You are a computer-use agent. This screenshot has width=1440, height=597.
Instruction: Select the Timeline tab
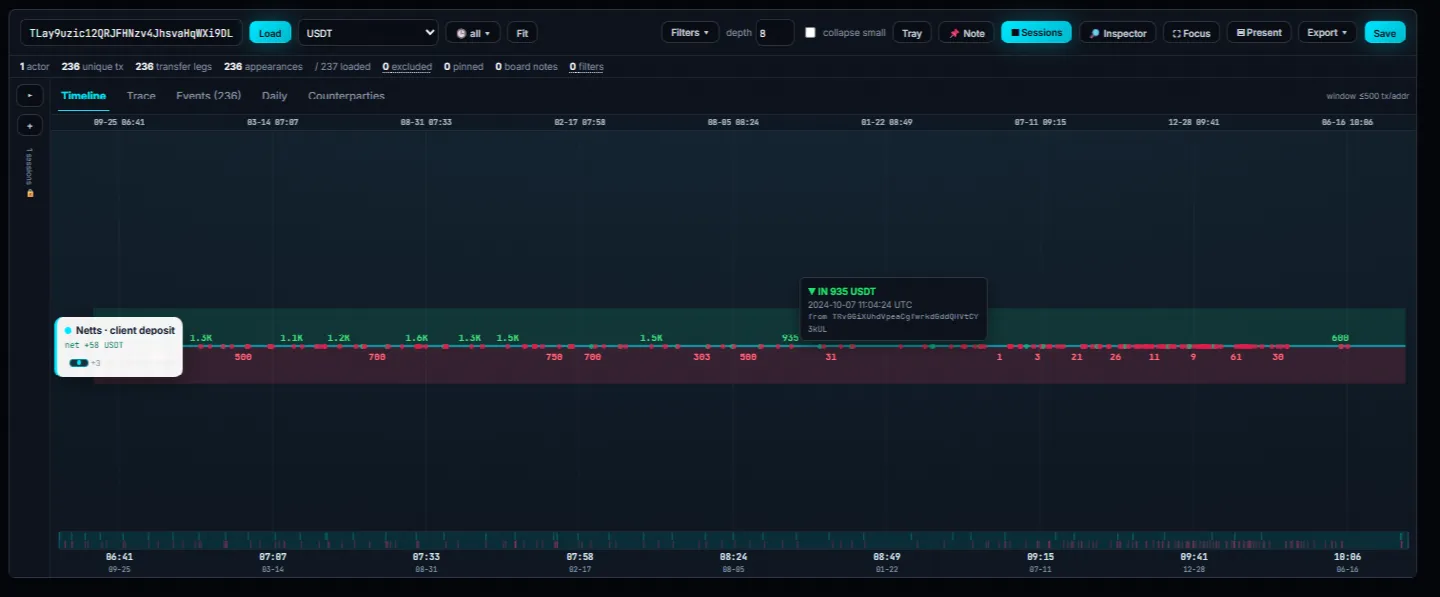(x=83, y=96)
